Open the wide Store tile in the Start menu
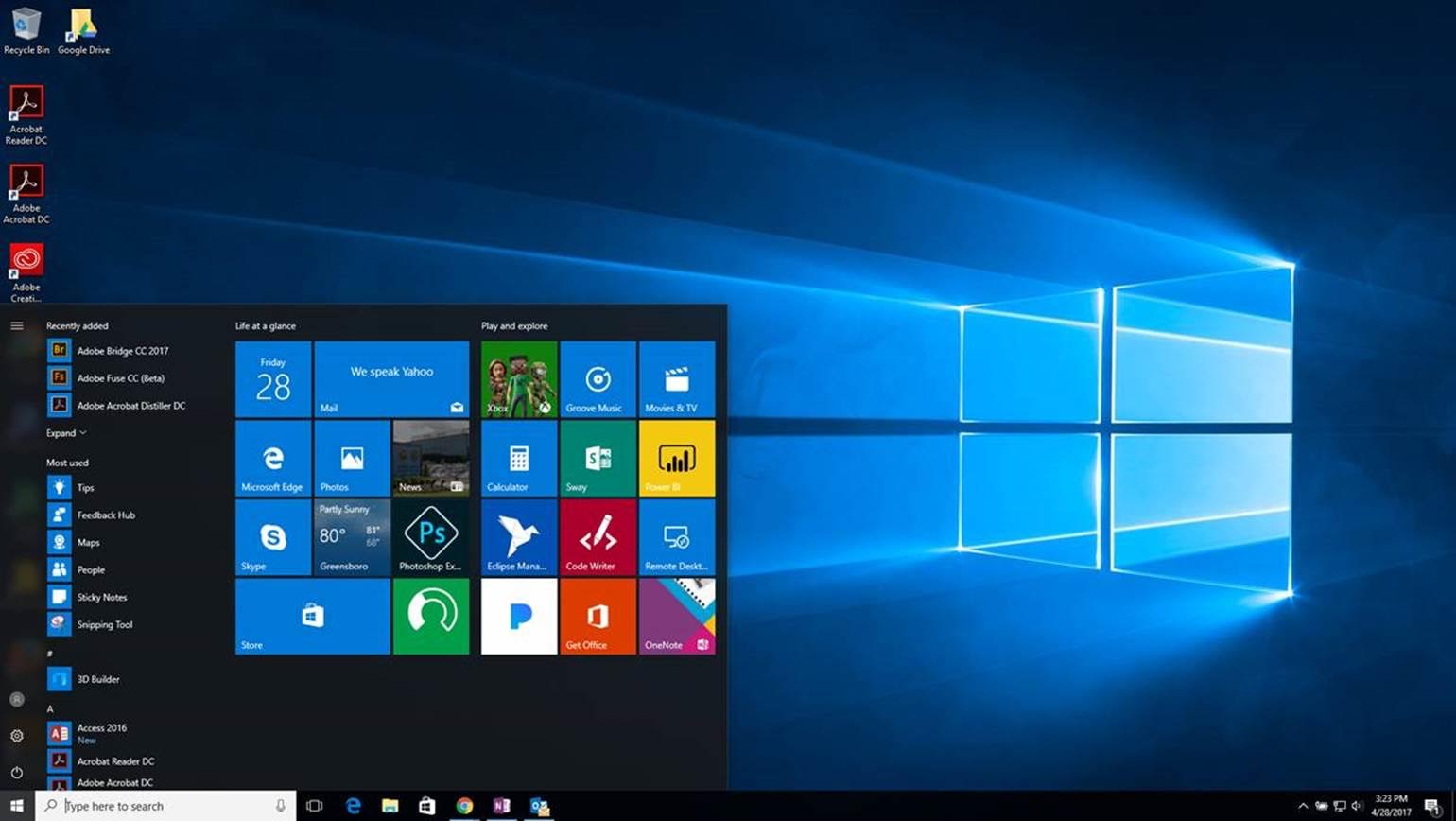The height and width of the screenshot is (821, 1456). click(x=313, y=617)
